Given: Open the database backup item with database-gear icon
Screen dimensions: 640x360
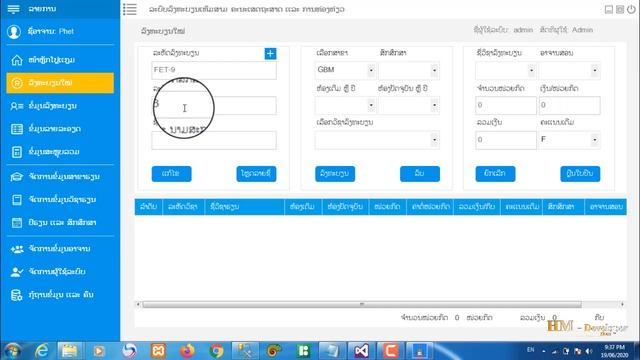Looking at the screenshot, I should click(60, 295).
